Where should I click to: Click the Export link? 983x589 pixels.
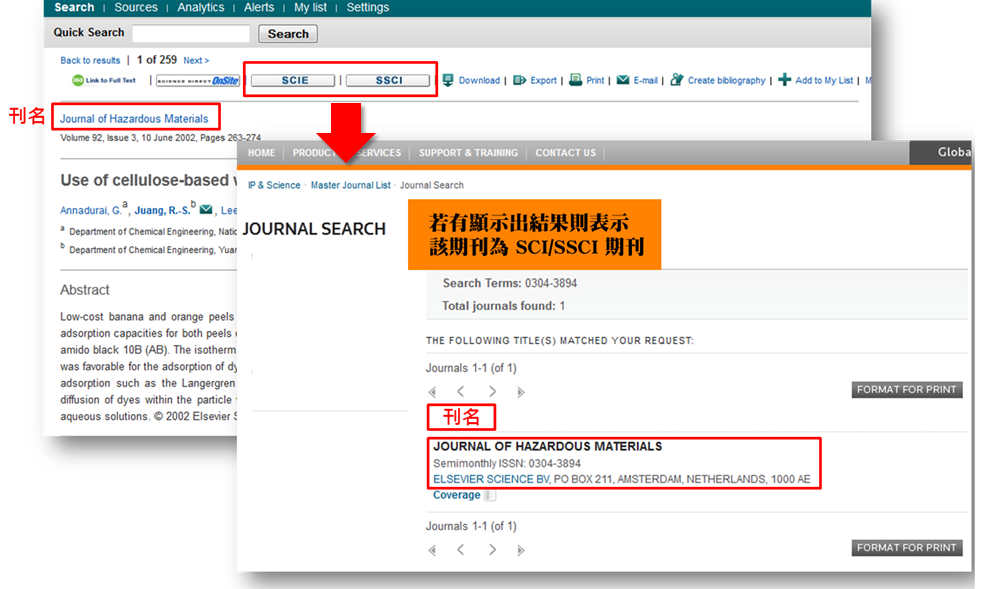click(544, 80)
